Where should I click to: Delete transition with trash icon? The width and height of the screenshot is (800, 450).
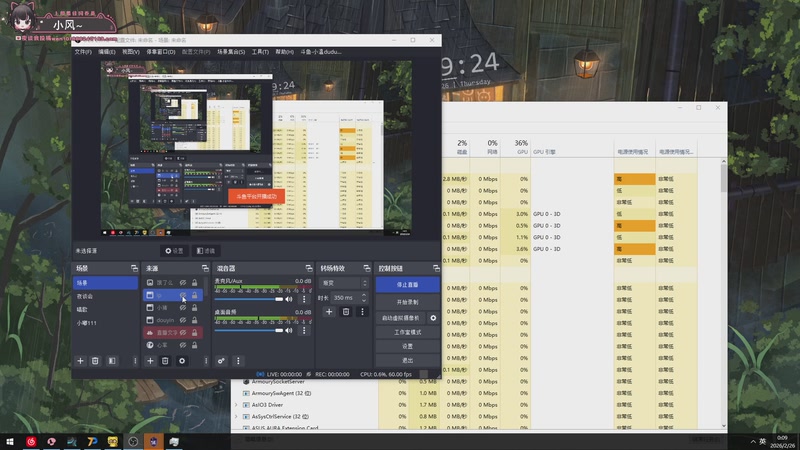[346, 311]
